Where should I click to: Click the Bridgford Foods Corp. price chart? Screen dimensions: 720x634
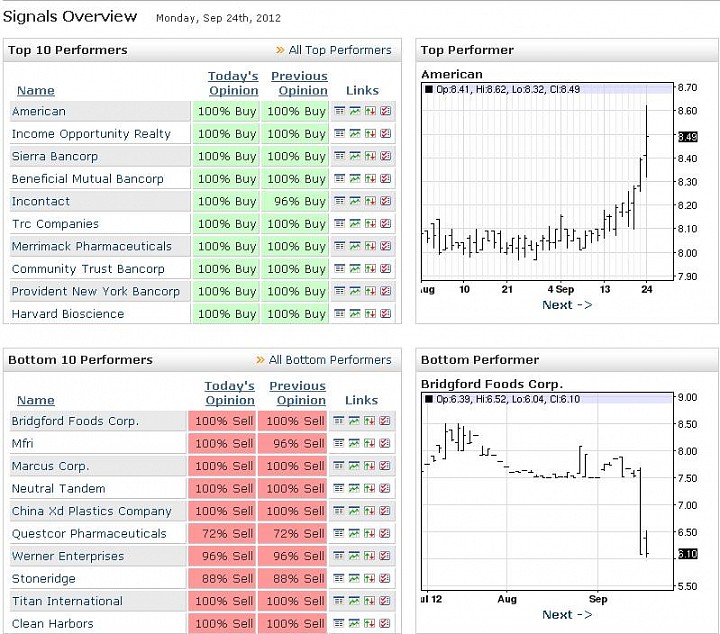point(547,492)
